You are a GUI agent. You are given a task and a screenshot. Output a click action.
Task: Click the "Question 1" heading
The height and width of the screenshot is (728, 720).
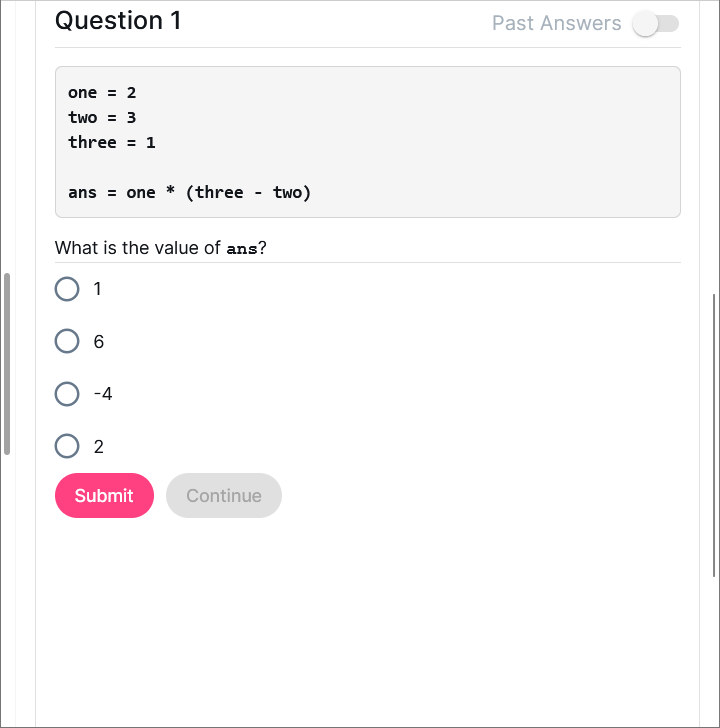tap(118, 21)
